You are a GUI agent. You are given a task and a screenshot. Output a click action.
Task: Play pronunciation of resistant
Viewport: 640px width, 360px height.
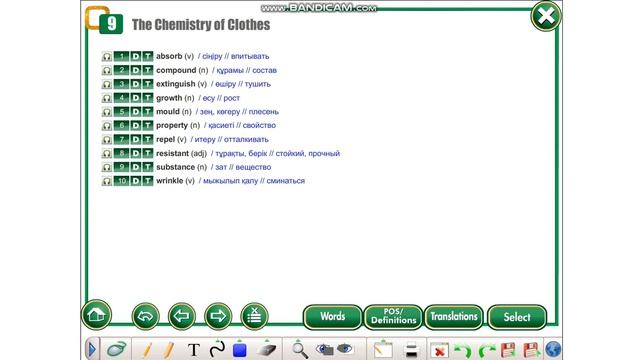click(107, 153)
